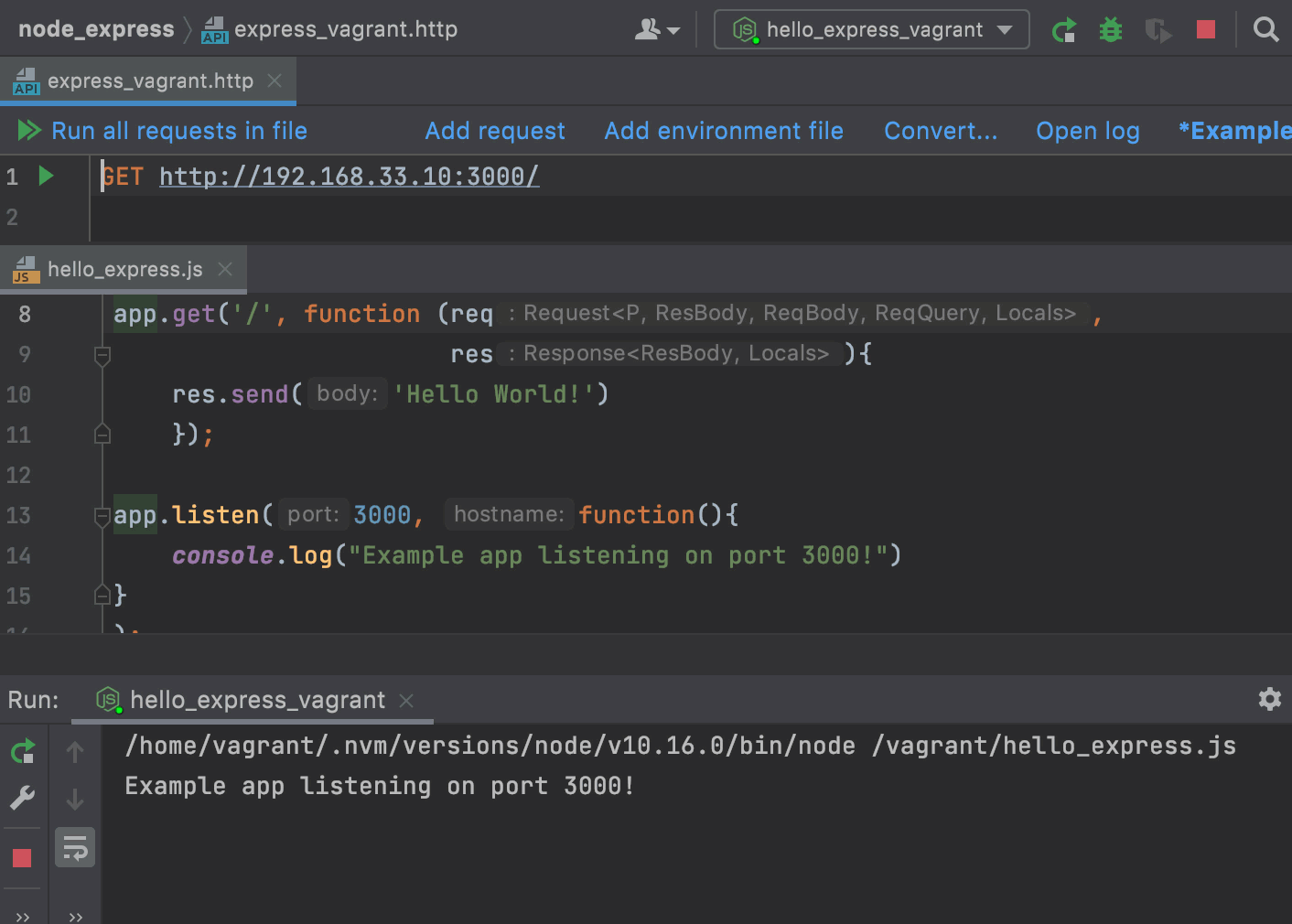Viewport: 1292px width, 924px height.
Task: Rerun the application from the Run panel
Action: coord(22,750)
